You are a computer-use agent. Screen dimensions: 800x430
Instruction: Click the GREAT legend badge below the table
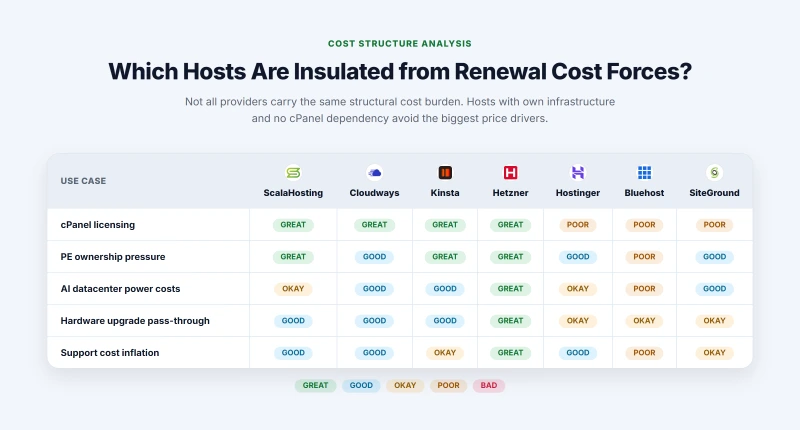315,385
